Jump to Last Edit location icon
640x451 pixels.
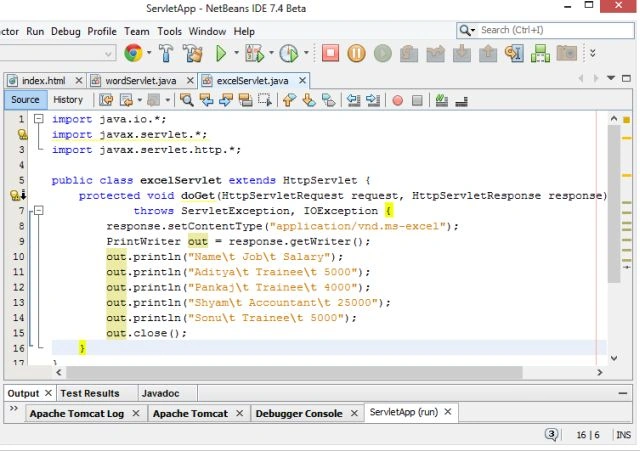point(106,100)
